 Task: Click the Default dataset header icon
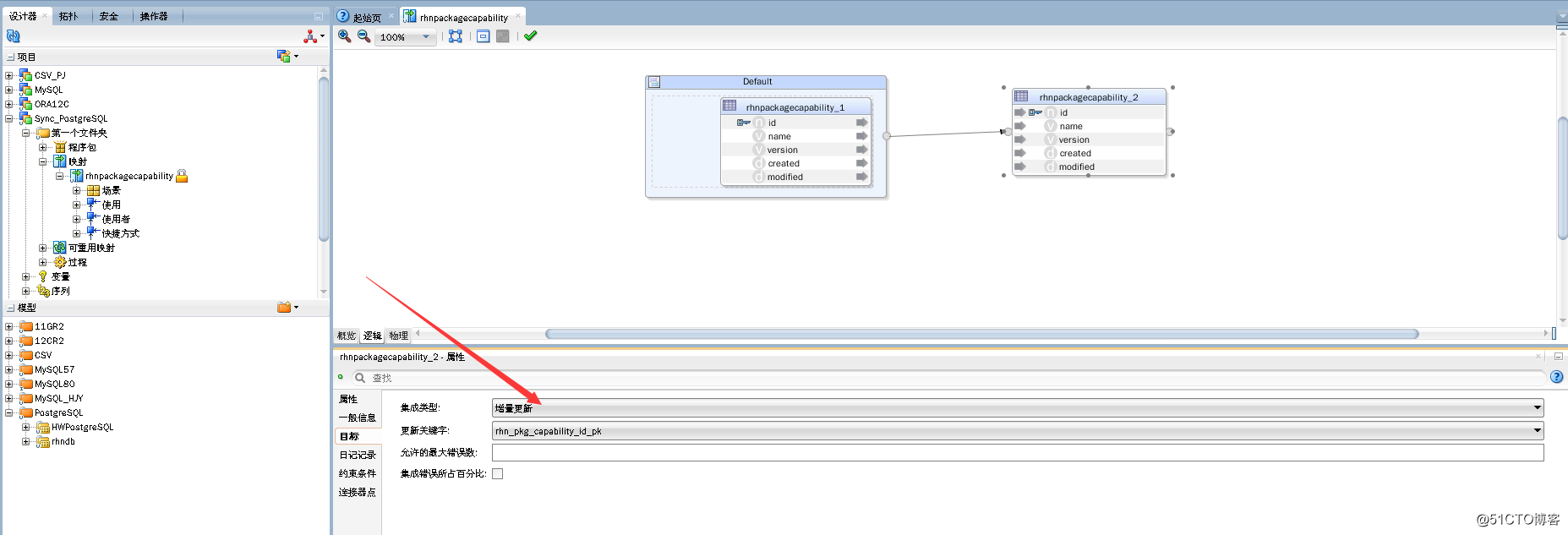pyautogui.click(x=654, y=82)
